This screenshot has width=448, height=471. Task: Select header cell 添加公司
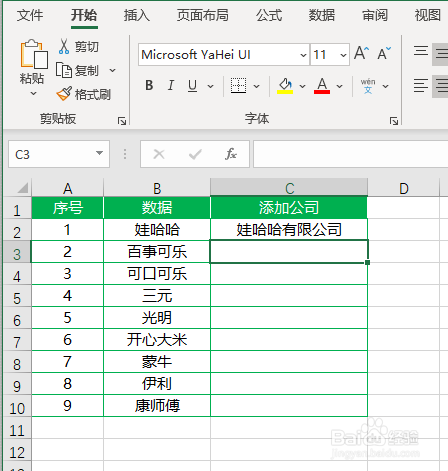(289, 208)
